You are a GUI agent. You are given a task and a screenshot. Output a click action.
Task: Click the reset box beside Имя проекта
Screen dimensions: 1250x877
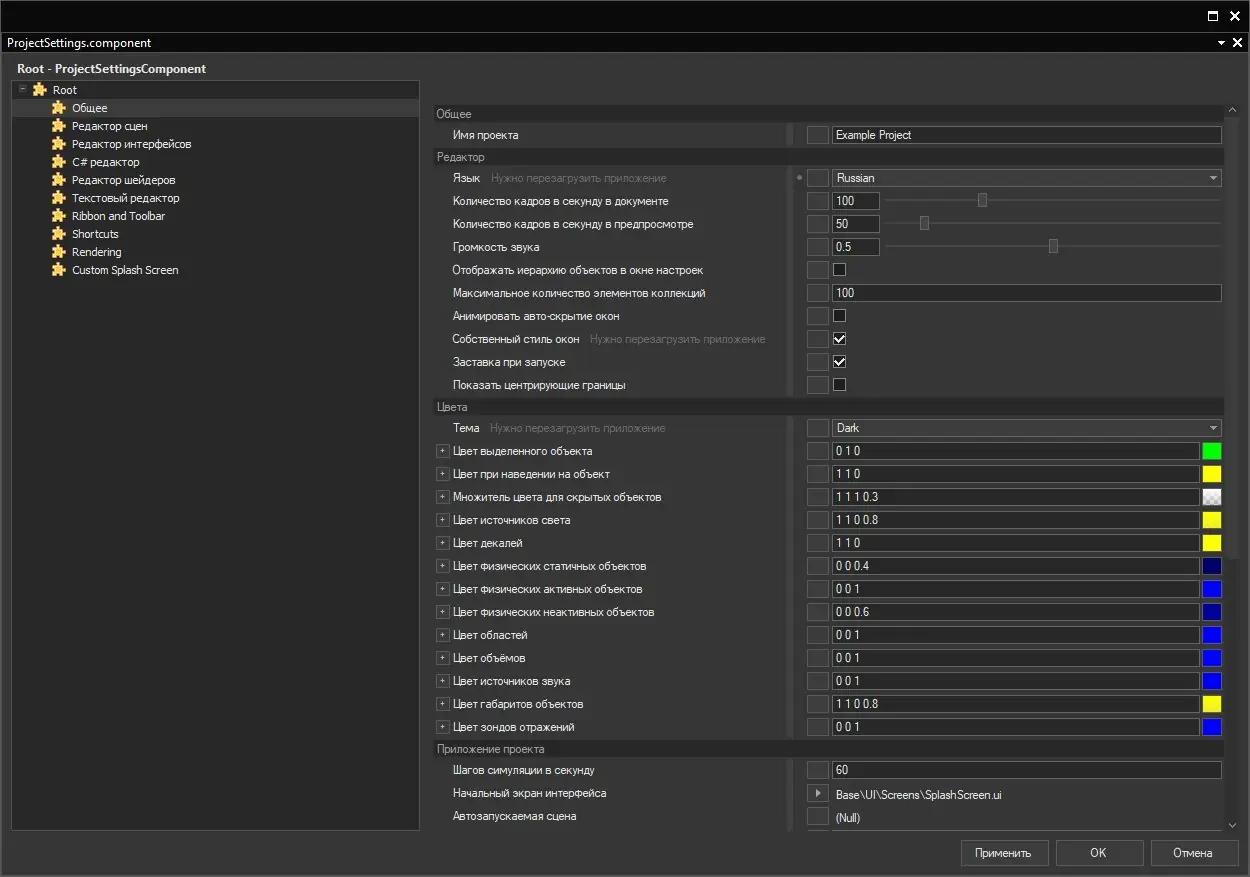click(818, 135)
